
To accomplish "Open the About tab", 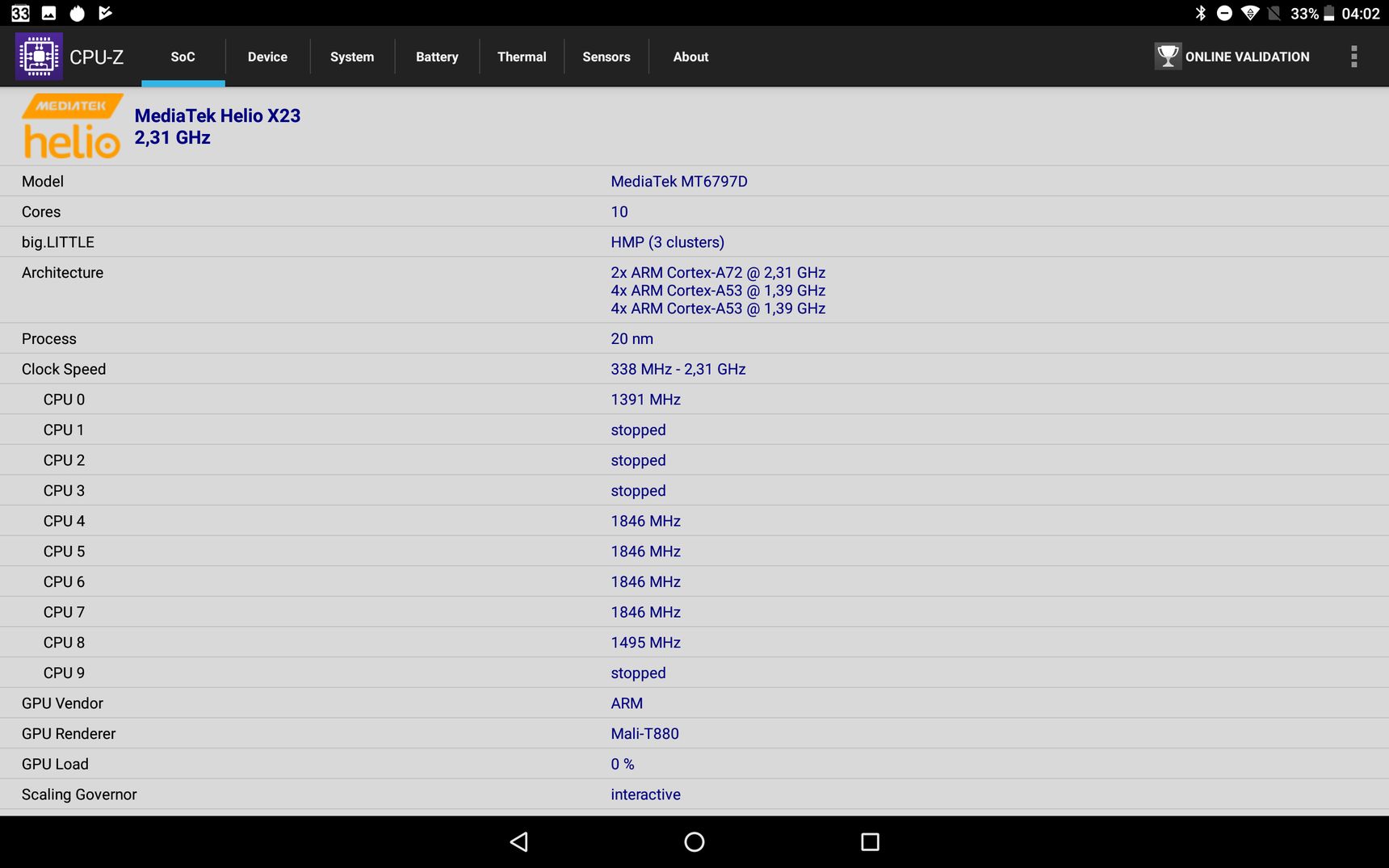I will click(690, 57).
